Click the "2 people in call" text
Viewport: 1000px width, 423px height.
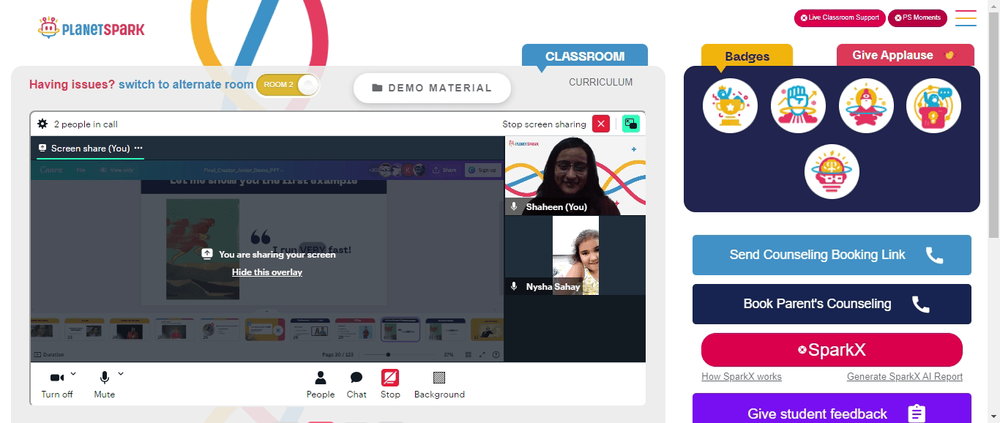85,124
